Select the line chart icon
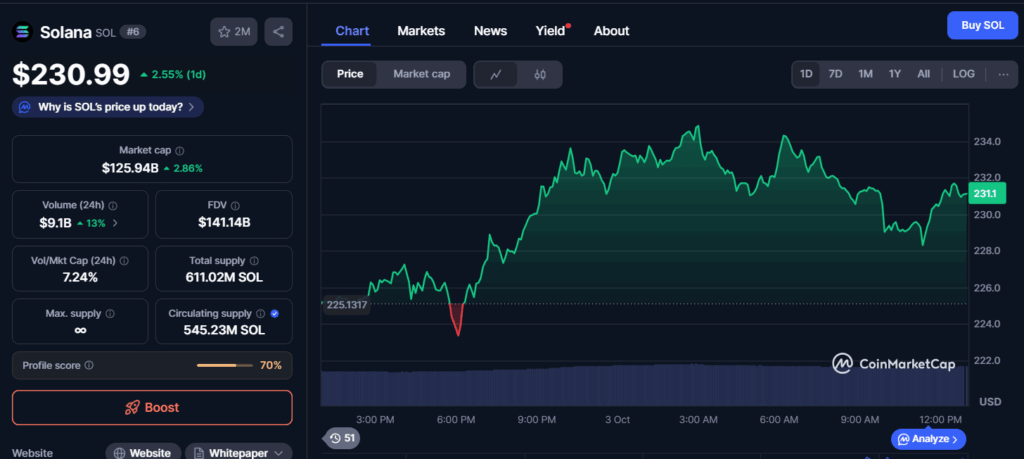The height and width of the screenshot is (459, 1024). click(x=495, y=74)
